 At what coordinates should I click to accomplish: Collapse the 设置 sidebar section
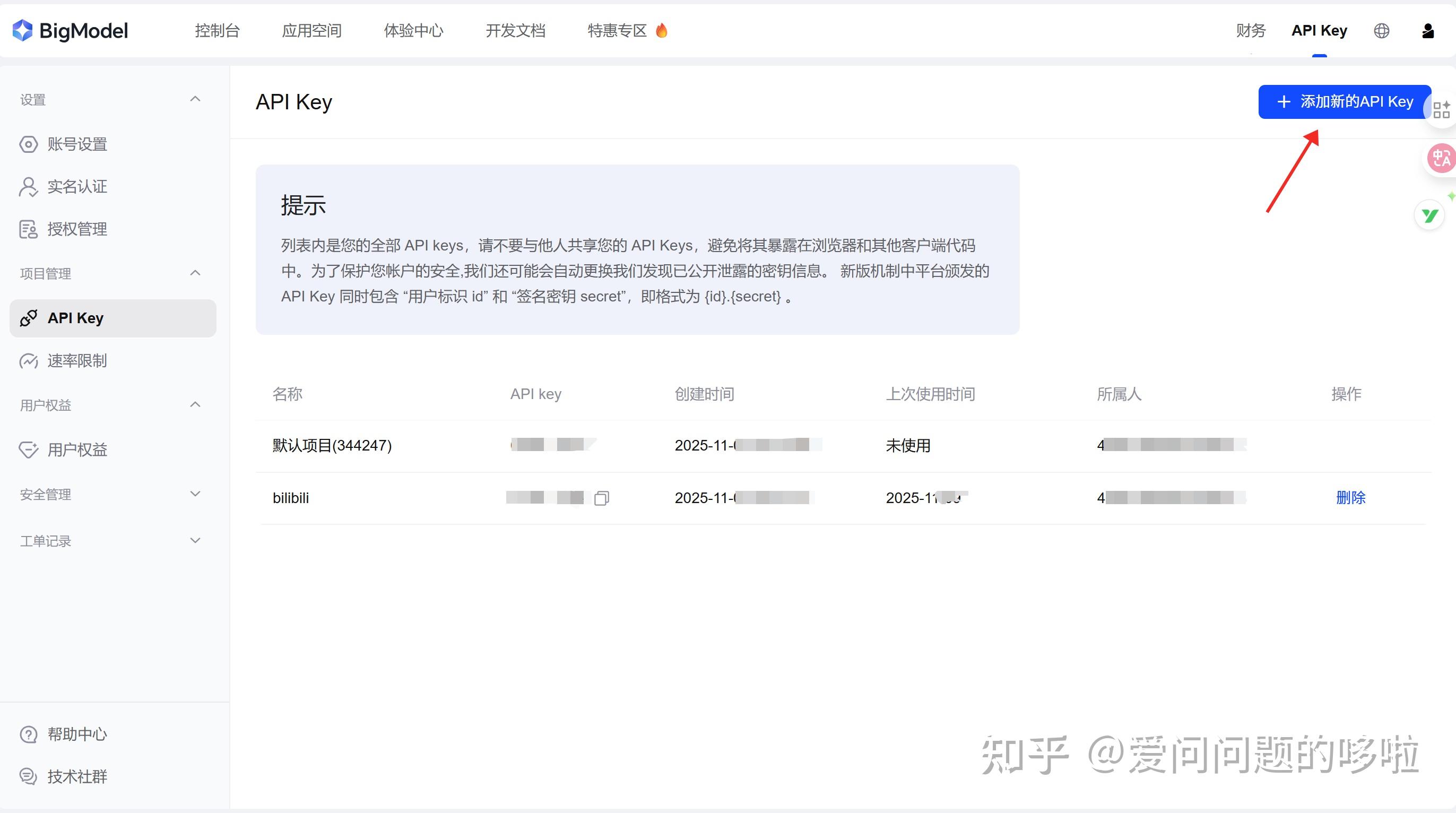click(196, 99)
